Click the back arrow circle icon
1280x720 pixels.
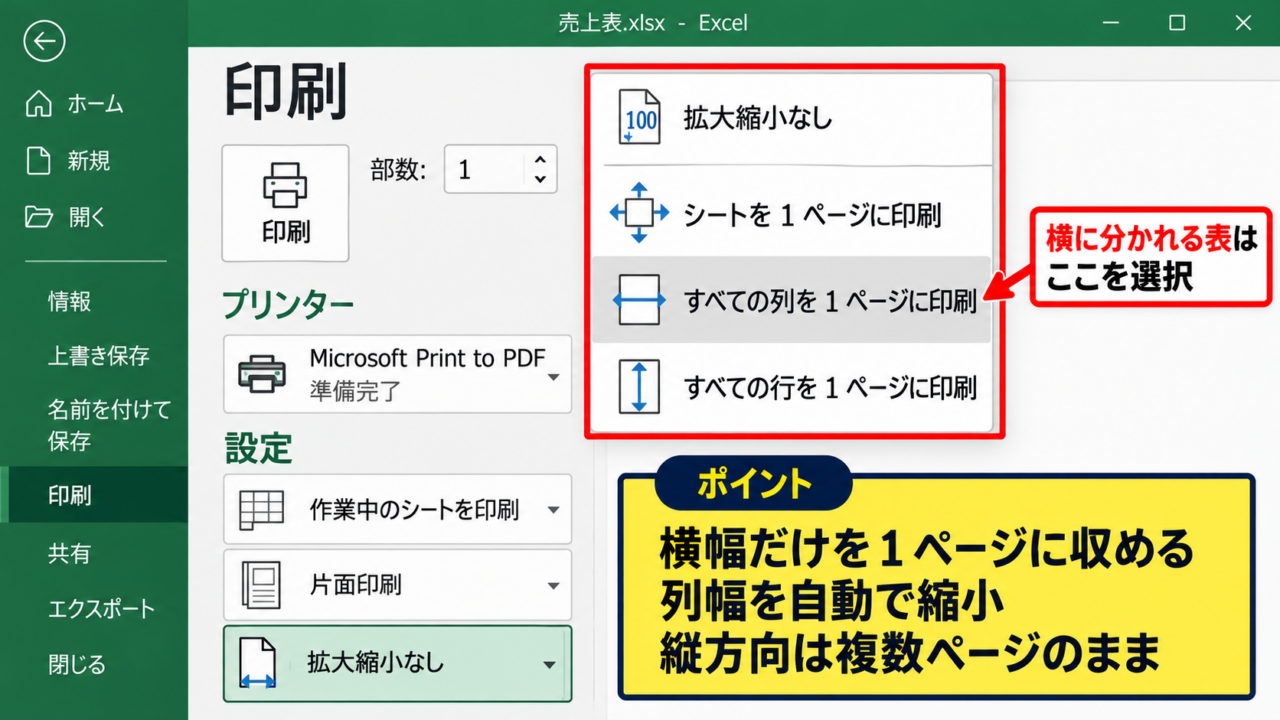pyautogui.click(x=44, y=41)
